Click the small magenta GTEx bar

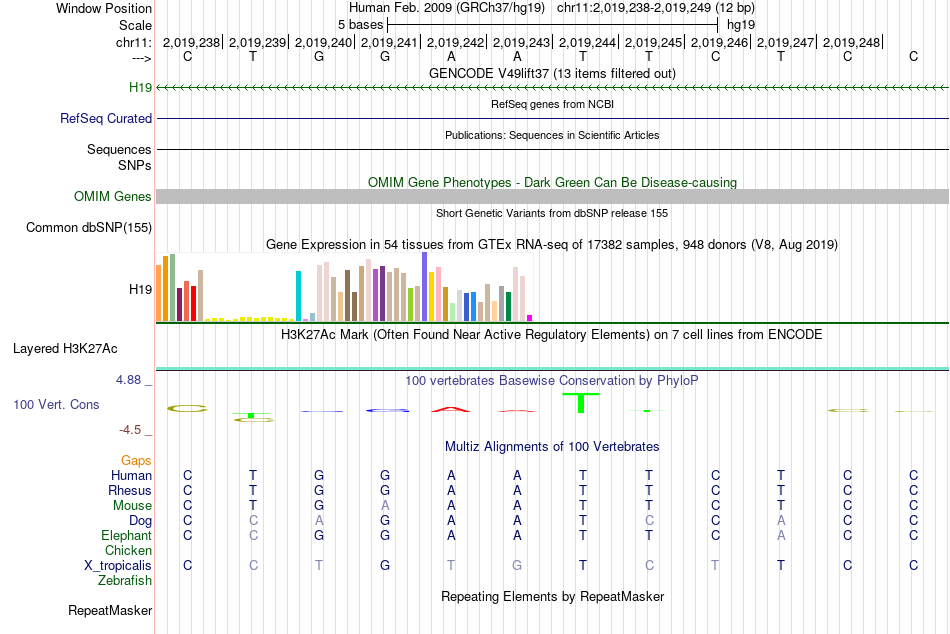[530, 318]
